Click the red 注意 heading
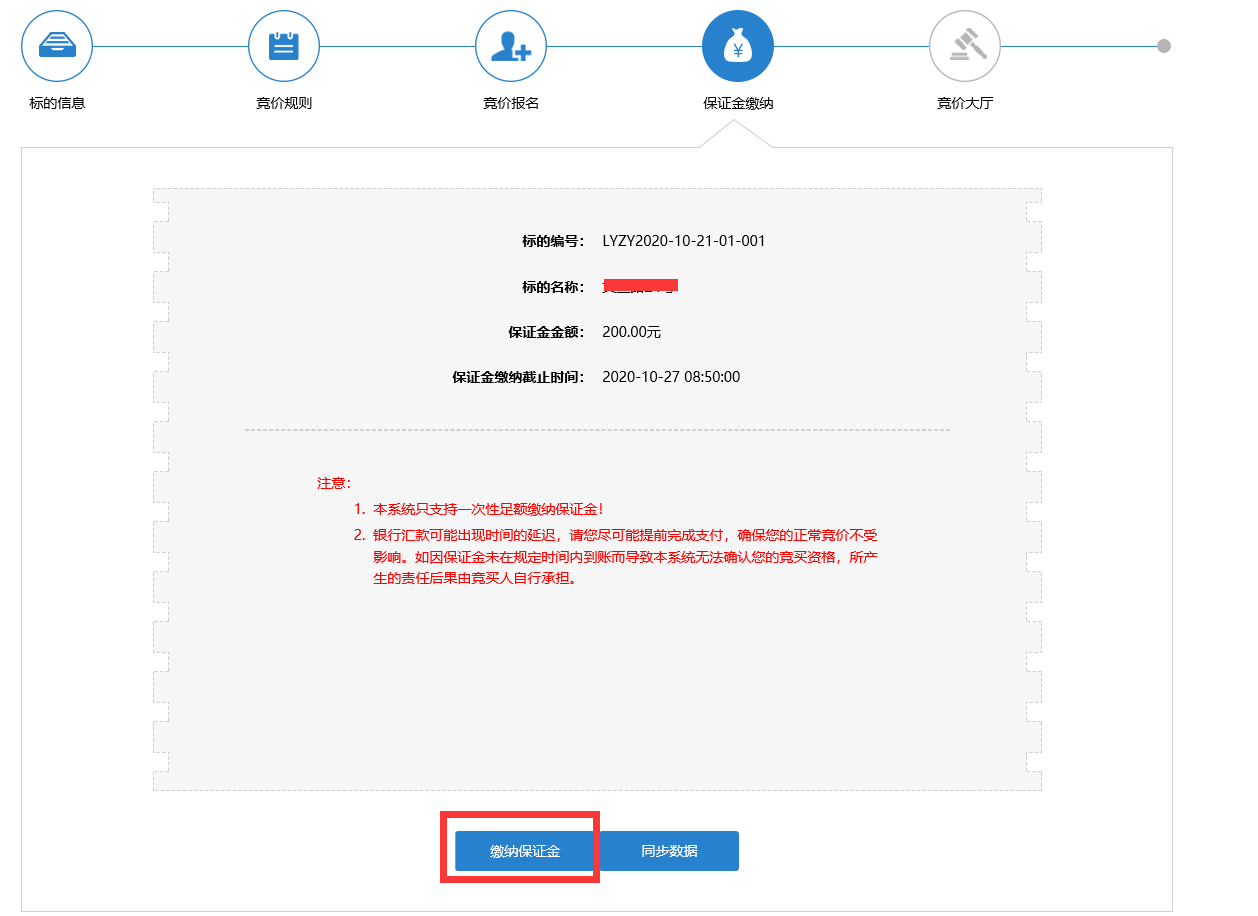The height and width of the screenshot is (916, 1258). (334, 483)
